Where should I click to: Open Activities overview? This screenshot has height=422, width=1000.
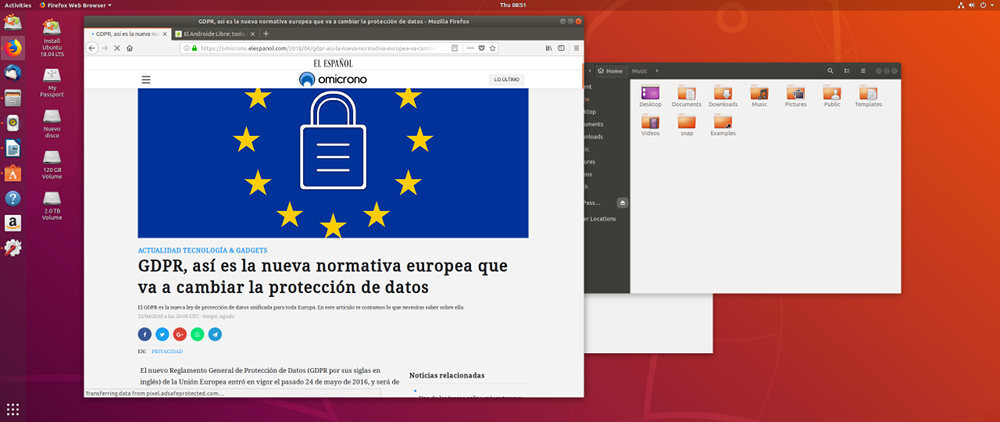[17, 4]
